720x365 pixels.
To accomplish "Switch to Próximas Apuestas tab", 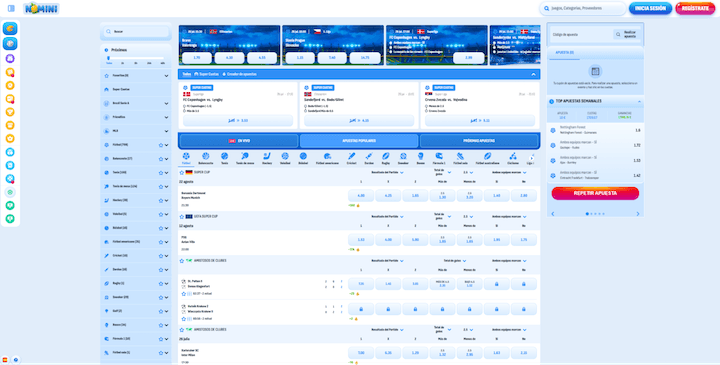I will 479,141.
